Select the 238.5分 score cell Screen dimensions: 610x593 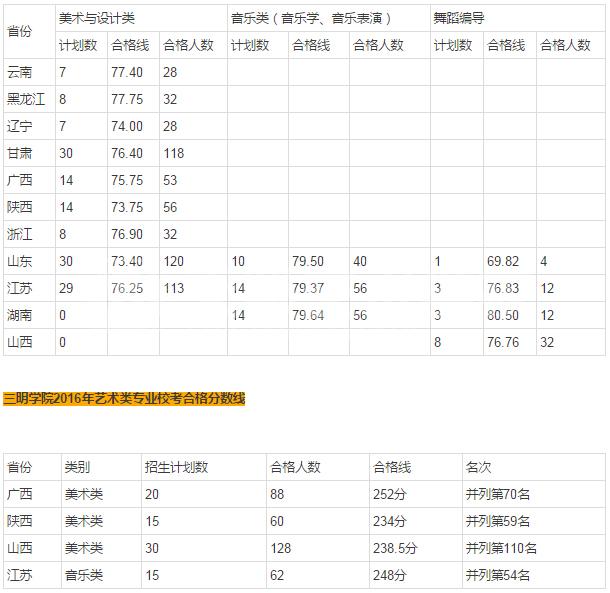pyautogui.click(x=395, y=548)
